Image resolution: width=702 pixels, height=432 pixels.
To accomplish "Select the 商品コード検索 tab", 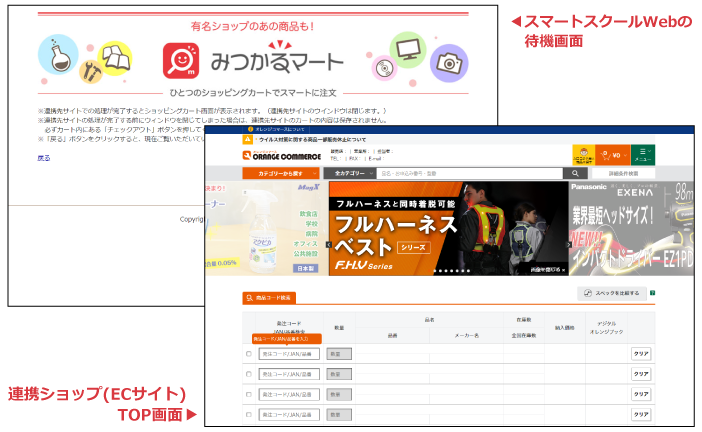I will coord(269,298).
